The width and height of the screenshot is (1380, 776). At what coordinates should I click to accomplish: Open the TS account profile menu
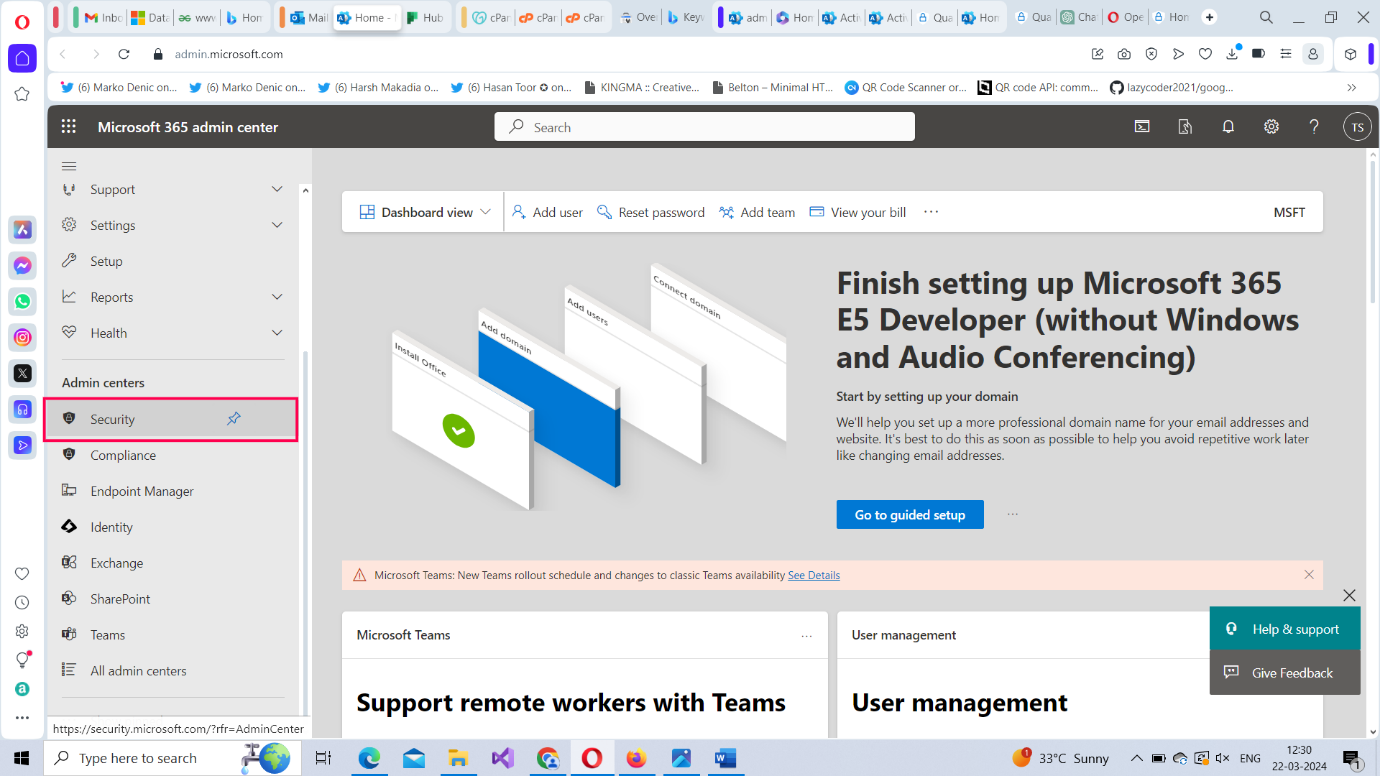[1357, 127]
